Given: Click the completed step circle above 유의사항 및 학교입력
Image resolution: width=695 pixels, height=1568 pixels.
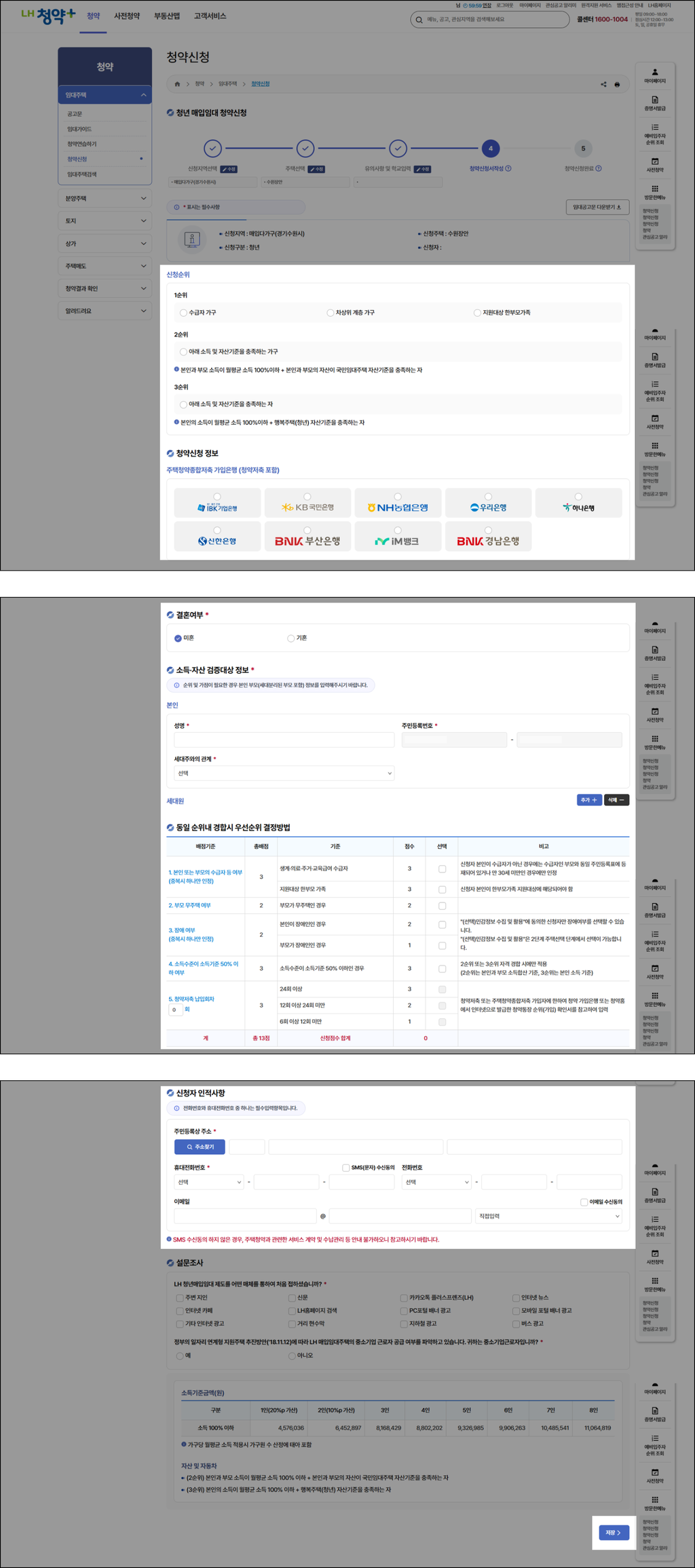Looking at the screenshot, I should point(398,148).
